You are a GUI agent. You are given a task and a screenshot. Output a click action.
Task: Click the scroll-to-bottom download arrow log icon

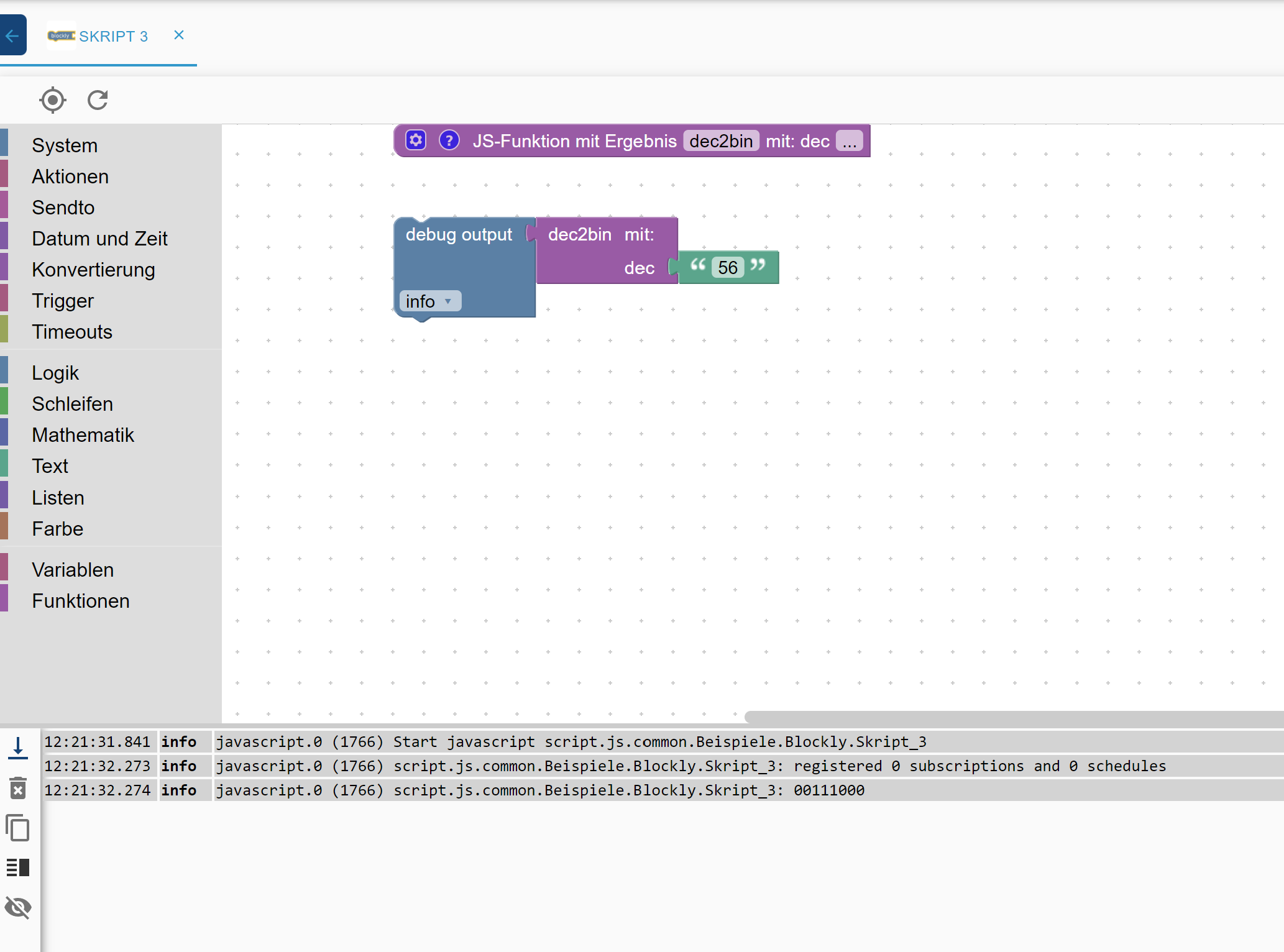pyautogui.click(x=18, y=748)
